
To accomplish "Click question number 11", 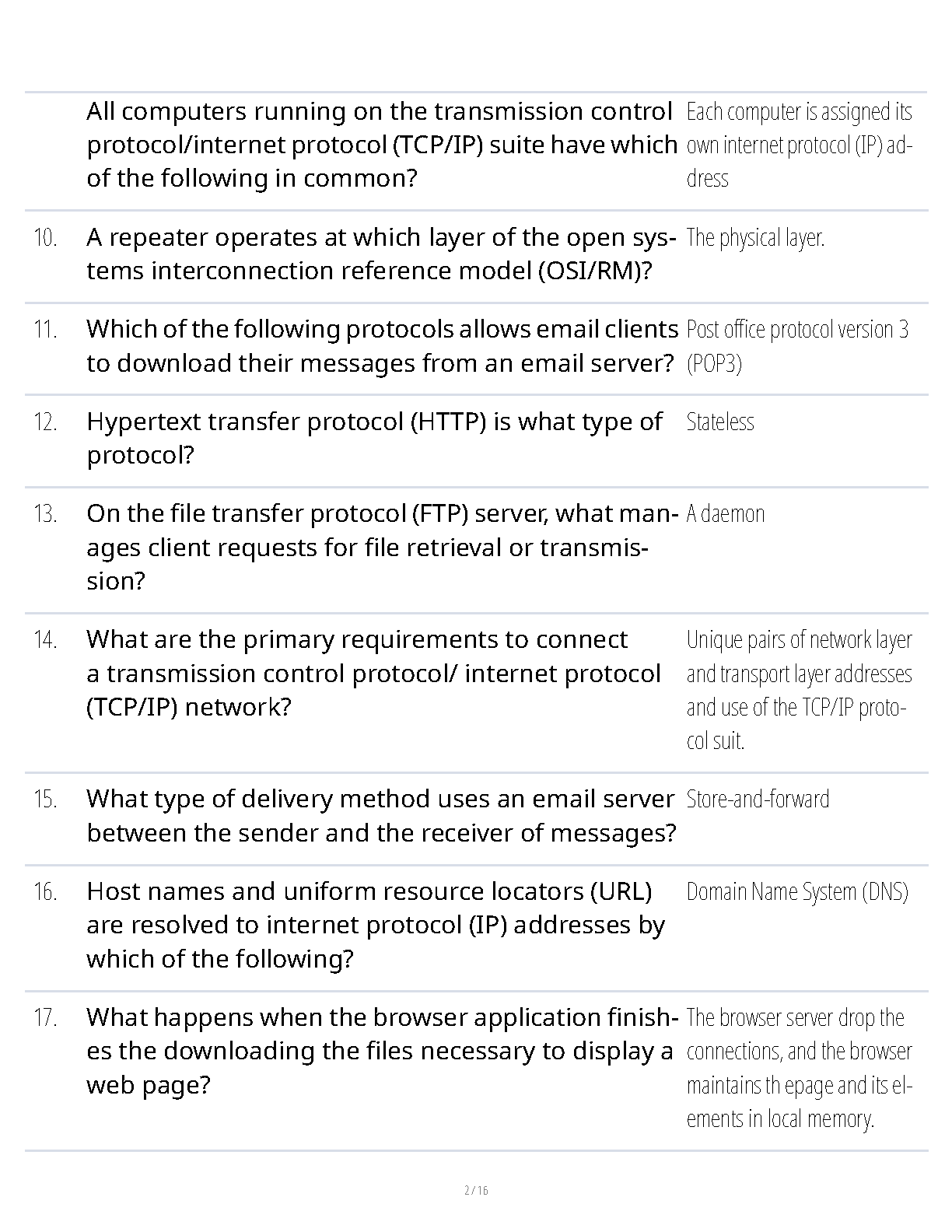I will click(46, 330).
